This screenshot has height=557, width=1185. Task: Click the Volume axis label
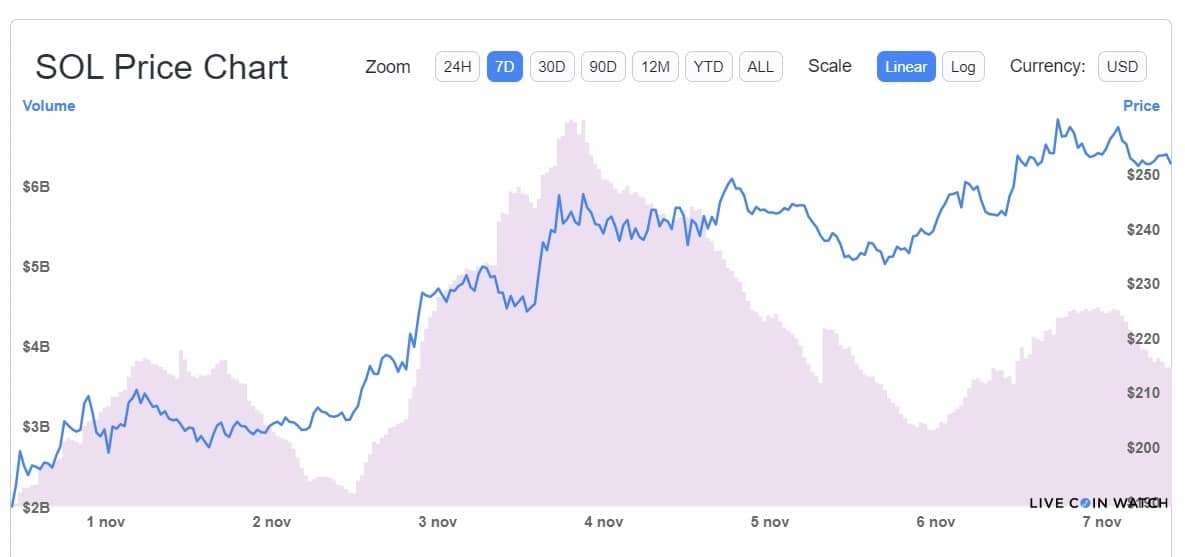click(49, 106)
